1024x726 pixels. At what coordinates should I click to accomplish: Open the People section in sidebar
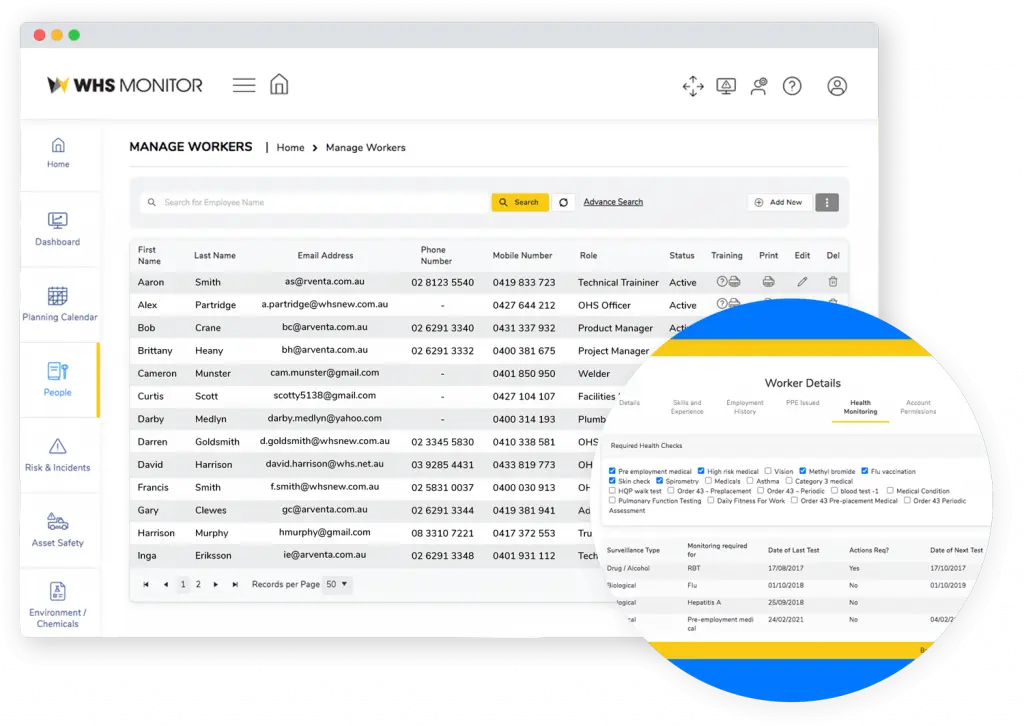pyautogui.click(x=57, y=380)
